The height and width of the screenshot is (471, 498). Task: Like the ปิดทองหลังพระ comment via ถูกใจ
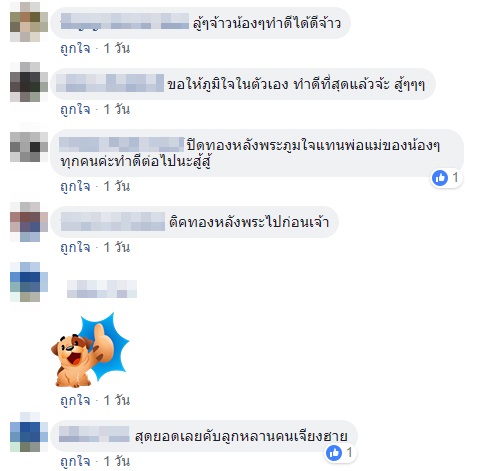pyautogui.click(x=75, y=186)
